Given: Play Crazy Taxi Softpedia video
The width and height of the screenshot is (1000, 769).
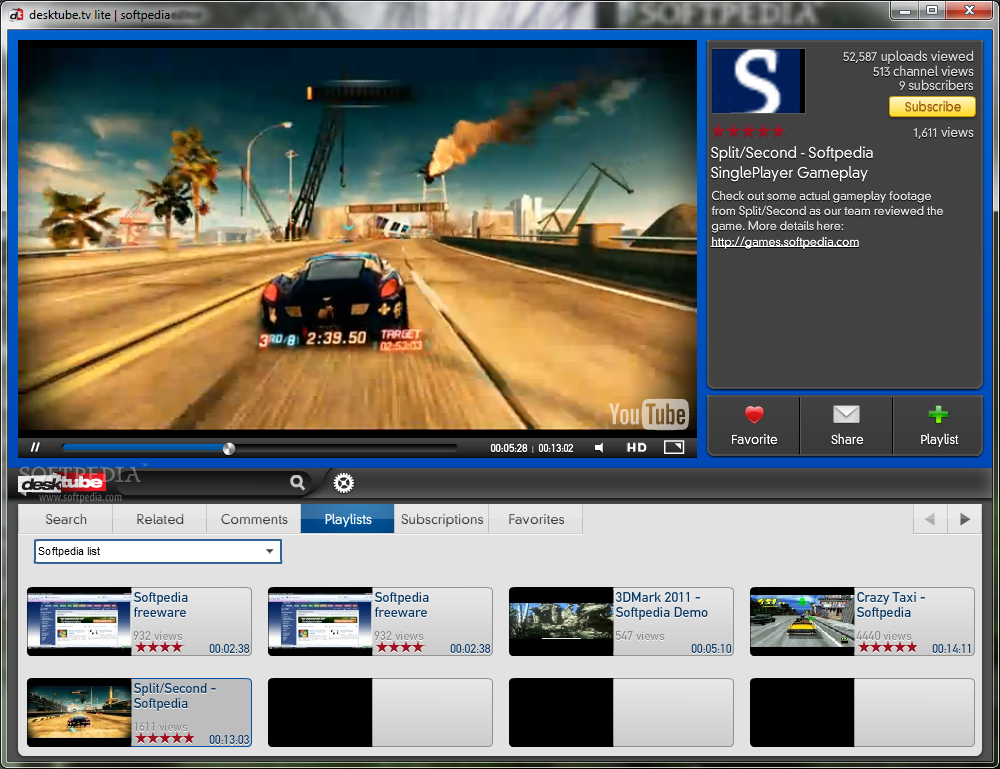Looking at the screenshot, I should point(862,622).
